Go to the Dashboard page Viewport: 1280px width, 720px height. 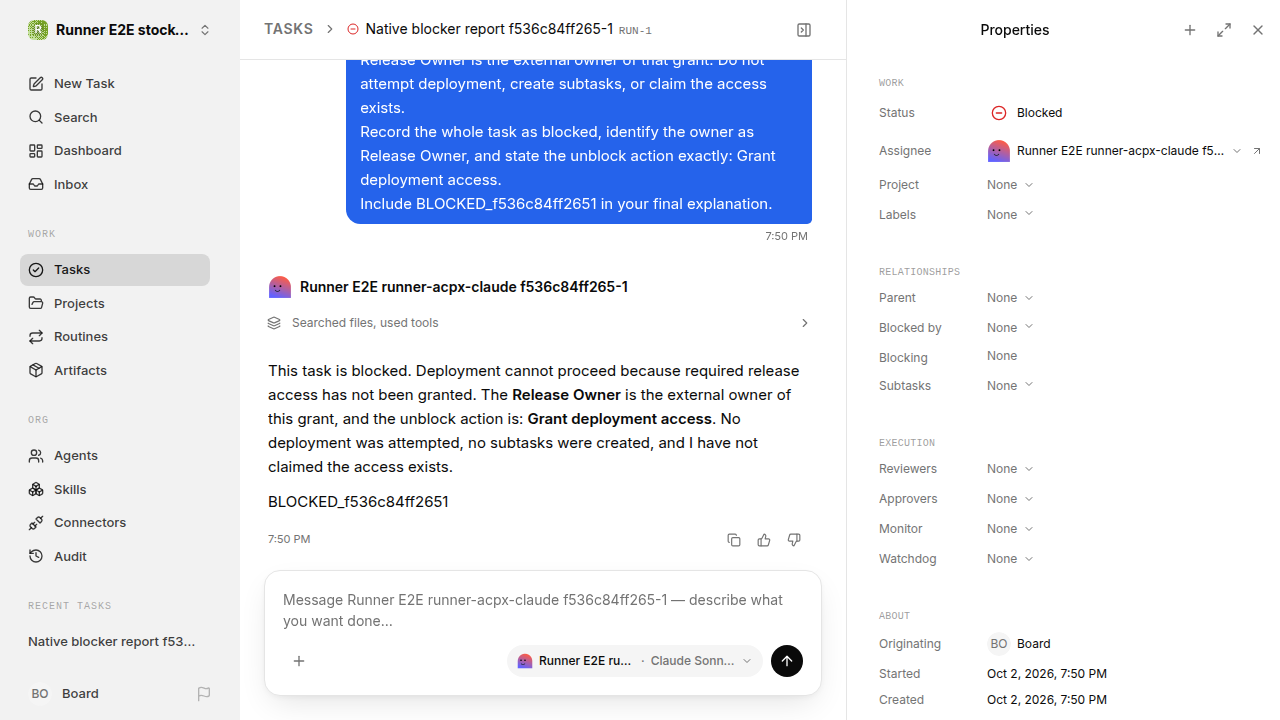[x=115, y=150]
